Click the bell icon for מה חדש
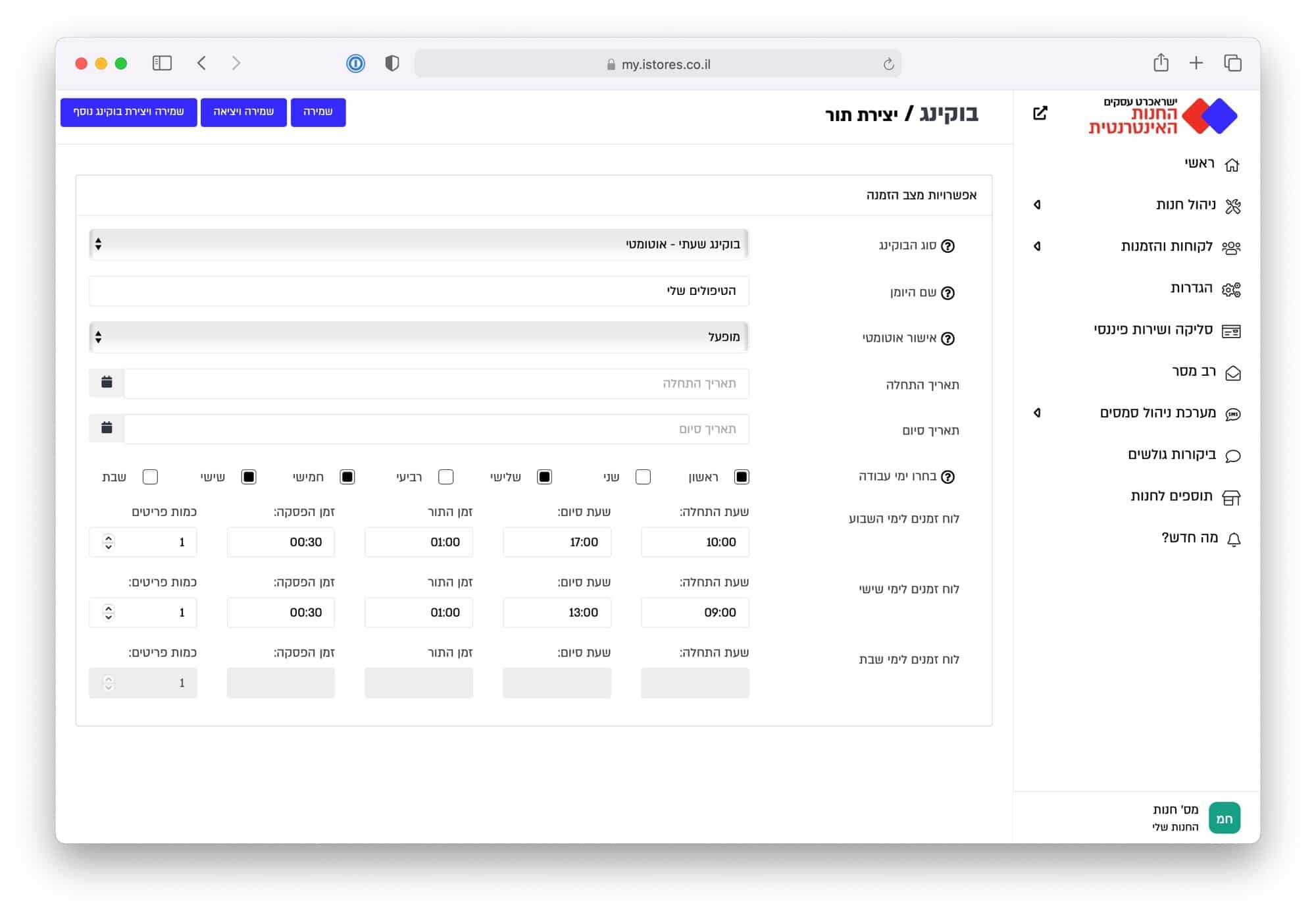The width and height of the screenshot is (1316, 917). tap(1234, 540)
